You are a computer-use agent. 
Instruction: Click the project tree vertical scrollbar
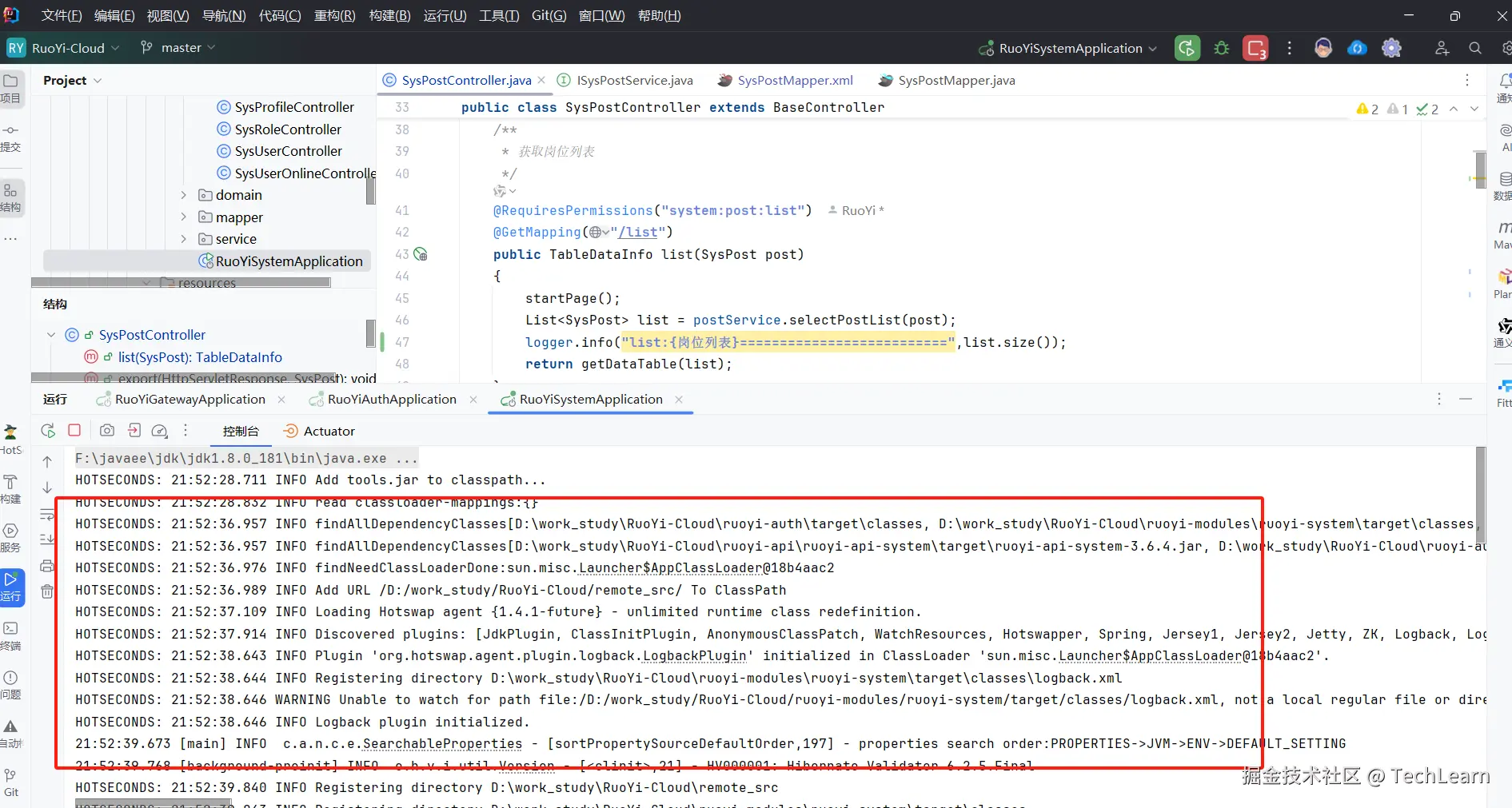pos(371,190)
